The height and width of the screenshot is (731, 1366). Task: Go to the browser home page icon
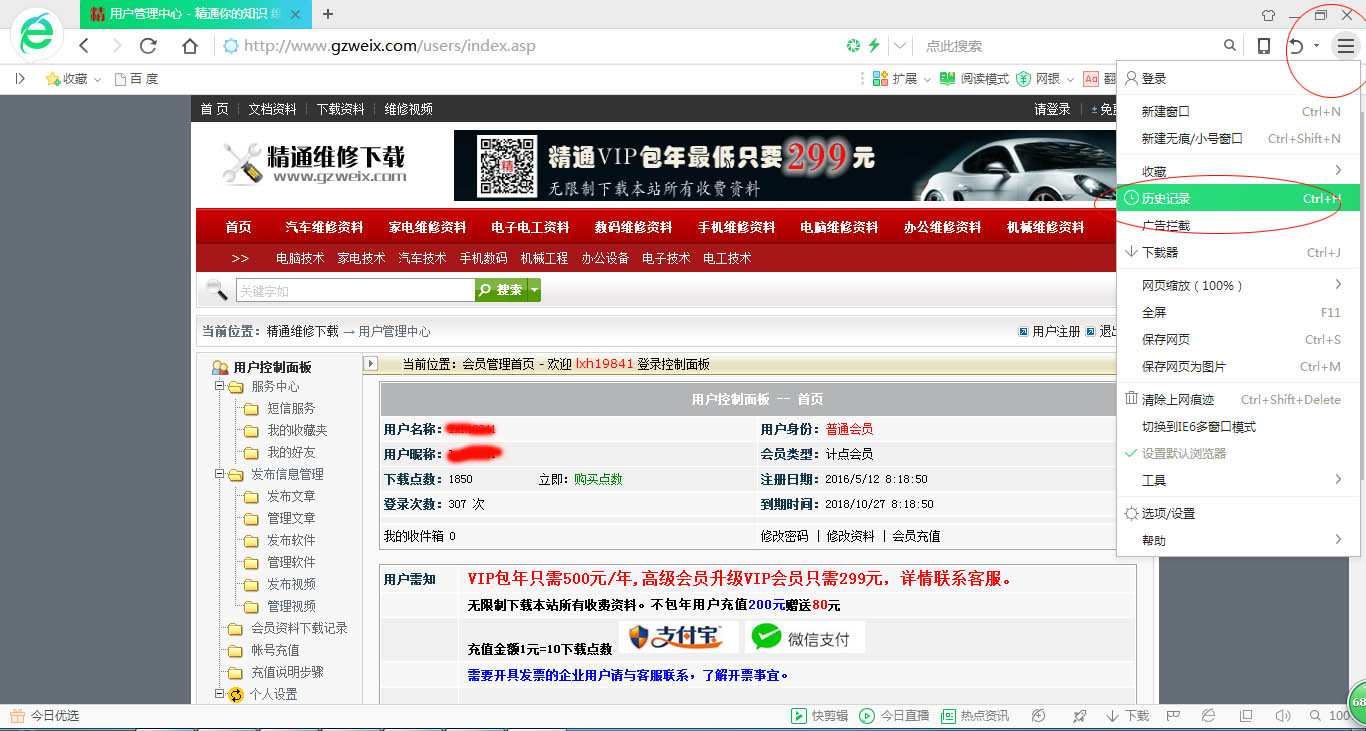(189, 46)
